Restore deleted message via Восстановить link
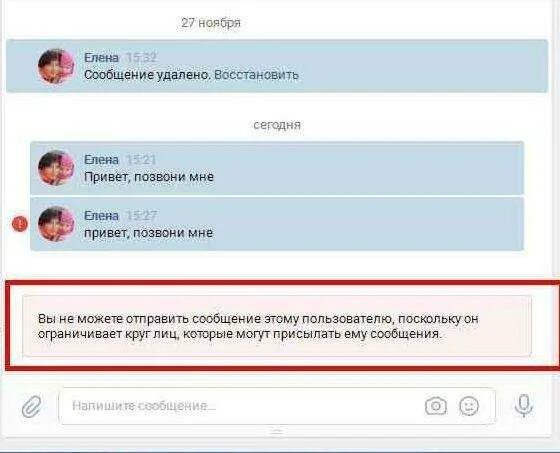The width and height of the screenshot is (560, 453). 256,75
